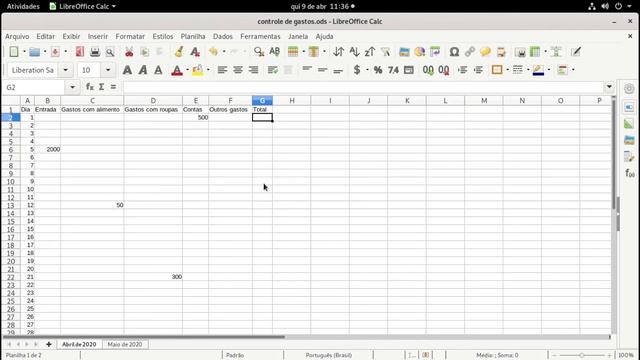Open sidebar Properties panel icon
The width and height of the screenshot is (640, 360).
[x=629, y=107]
